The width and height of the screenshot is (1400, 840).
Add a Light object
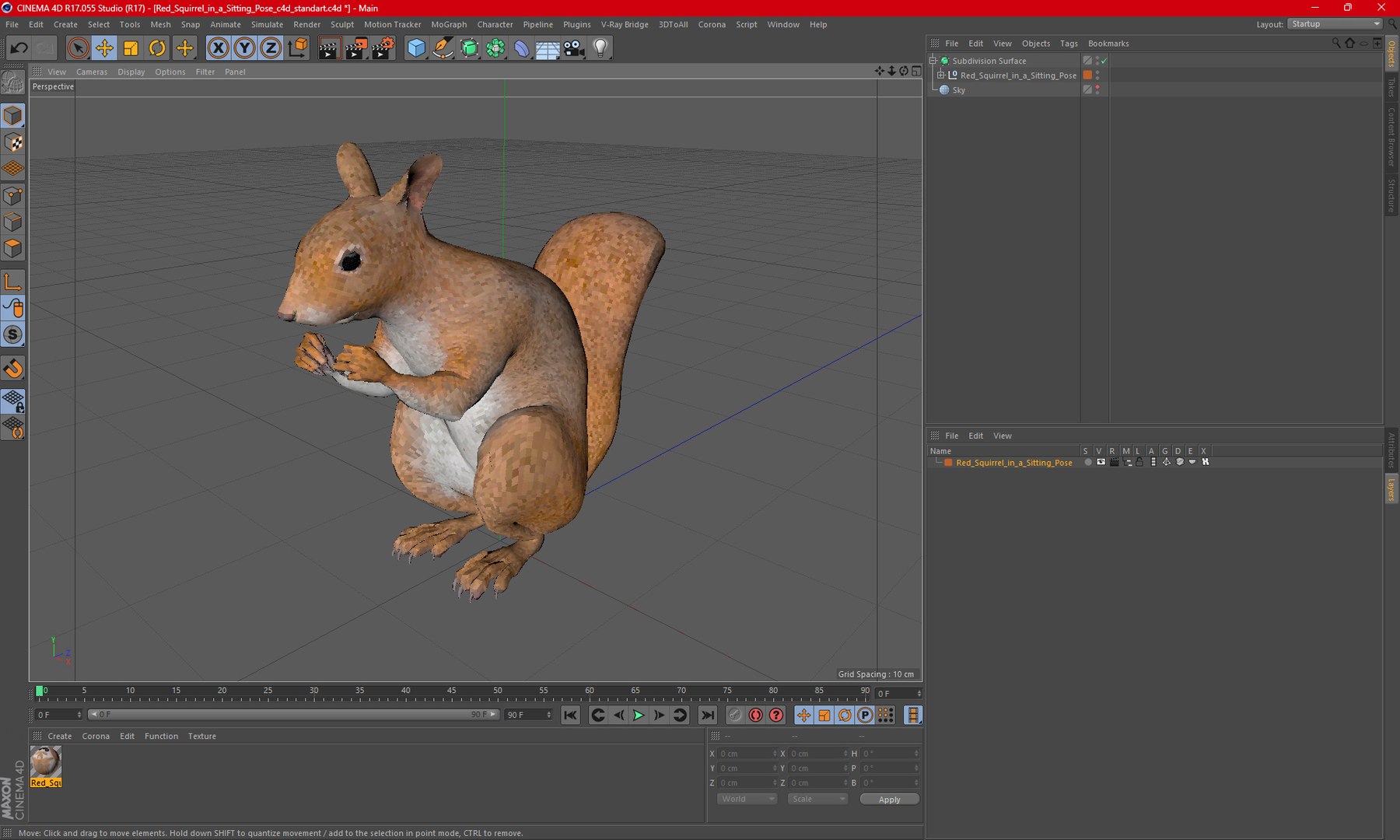(600, 48)
